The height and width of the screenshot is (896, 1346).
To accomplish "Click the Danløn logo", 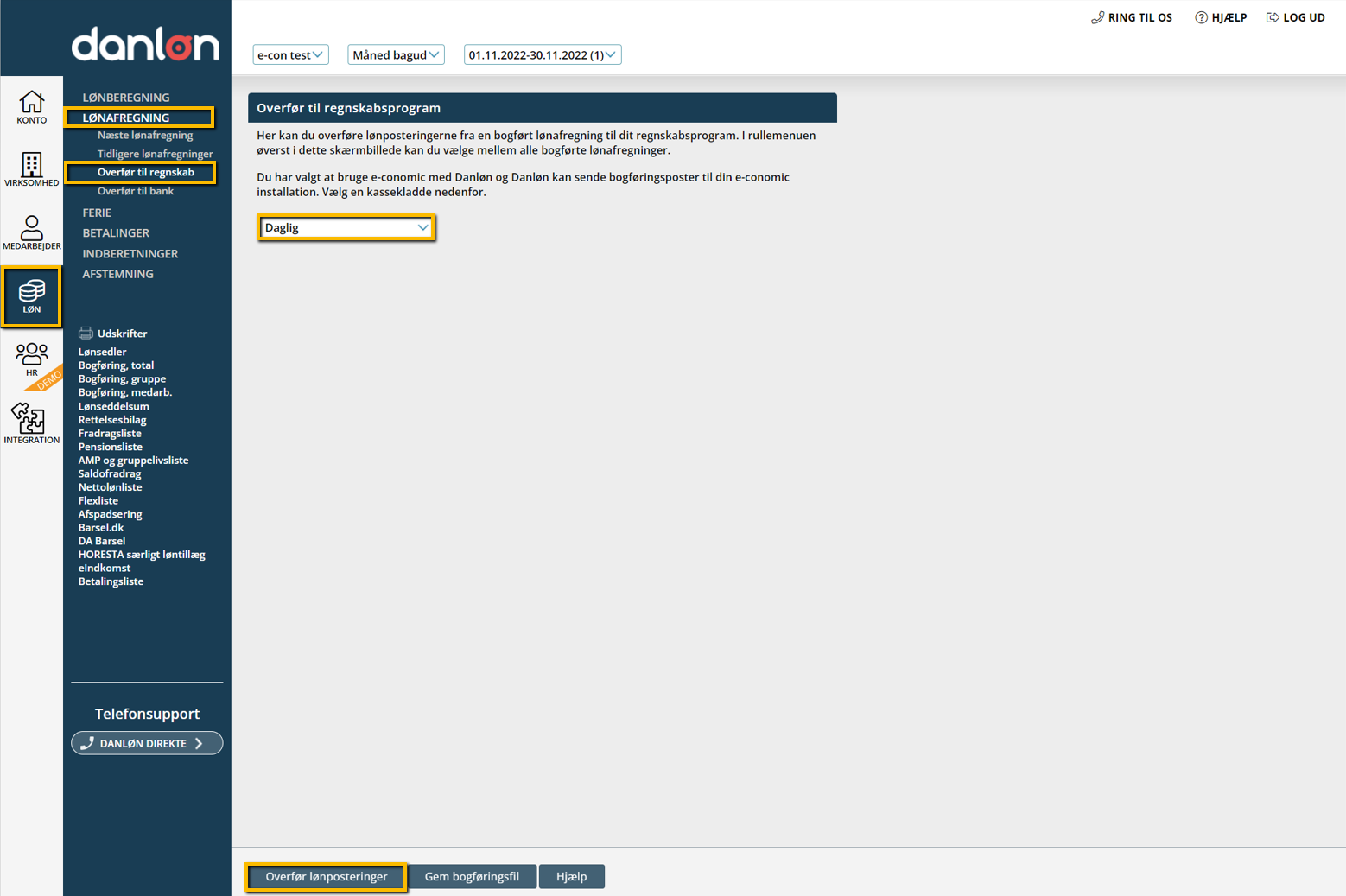I will click(x=145, y=44).
